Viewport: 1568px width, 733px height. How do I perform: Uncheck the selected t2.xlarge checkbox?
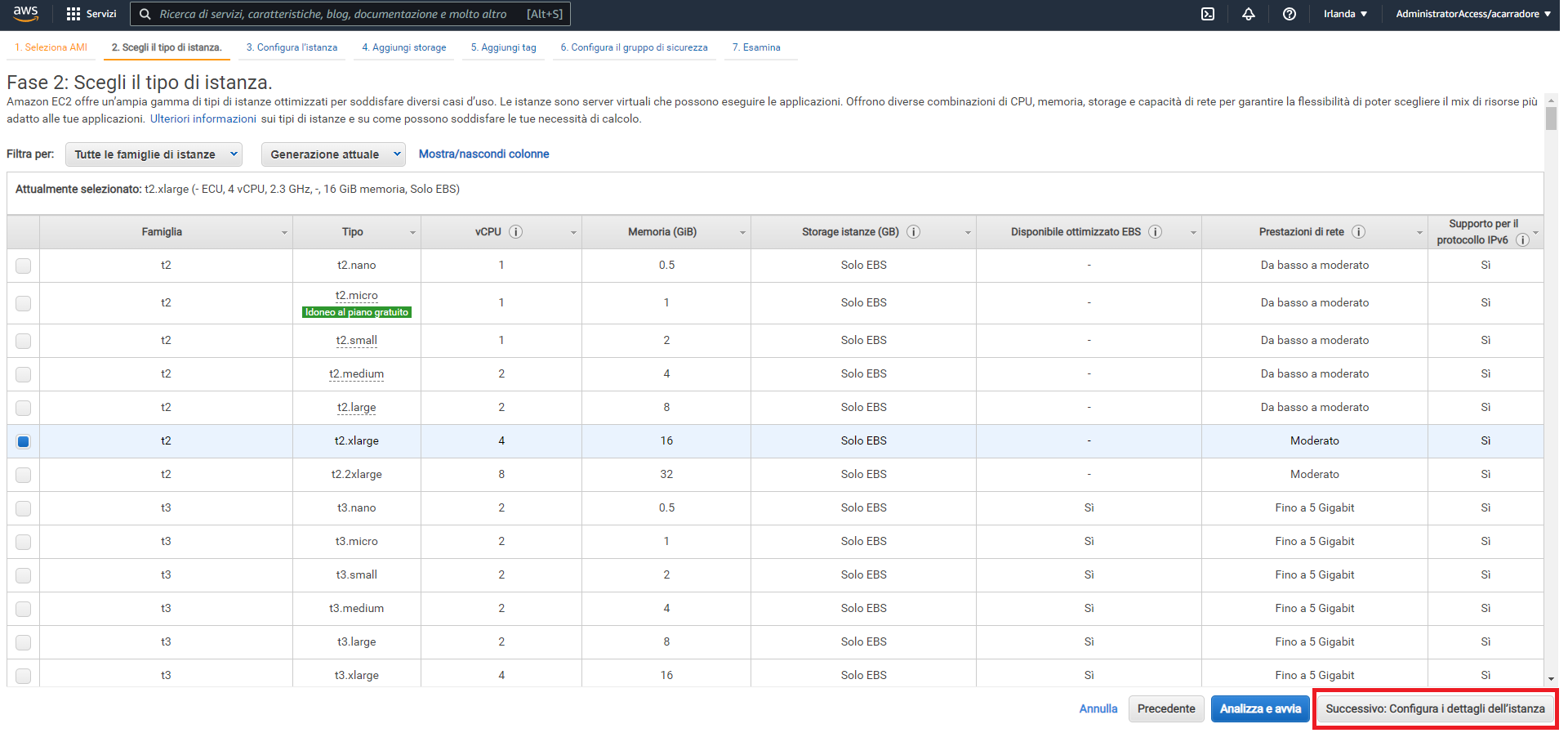pos(24,441)
